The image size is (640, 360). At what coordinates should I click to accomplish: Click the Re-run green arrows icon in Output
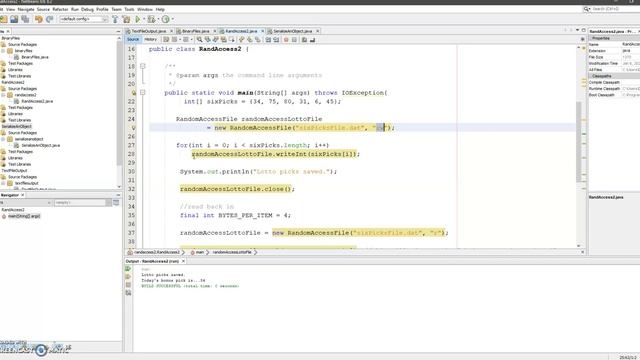[128, 269]
